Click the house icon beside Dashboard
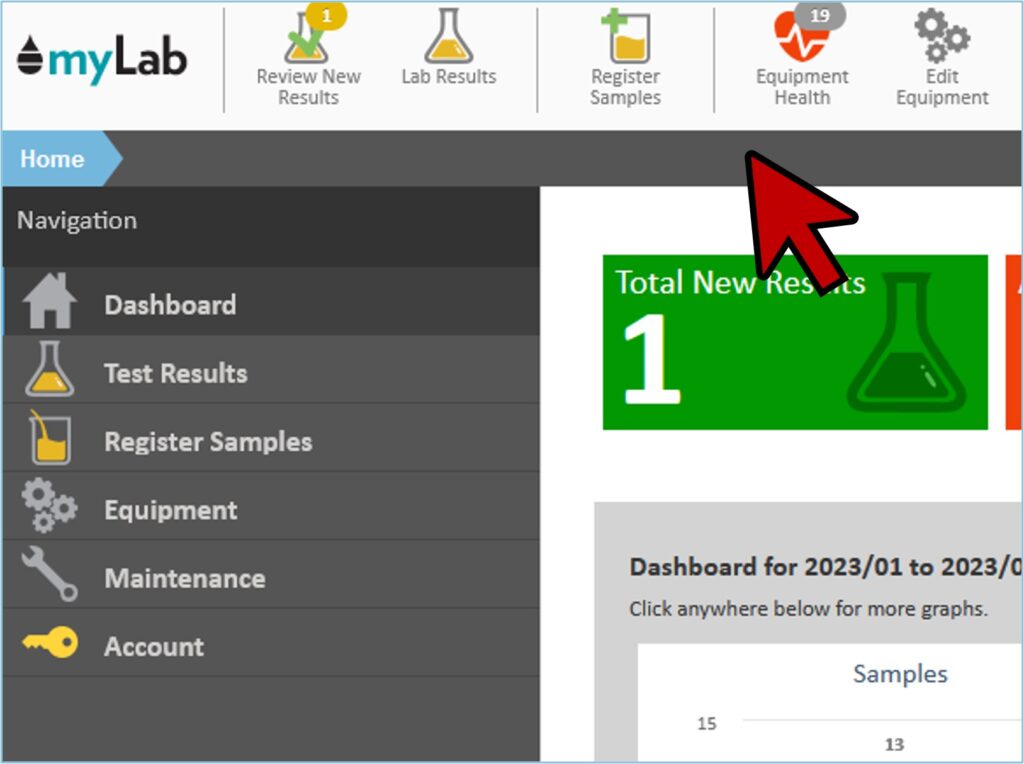 point(50,302)
